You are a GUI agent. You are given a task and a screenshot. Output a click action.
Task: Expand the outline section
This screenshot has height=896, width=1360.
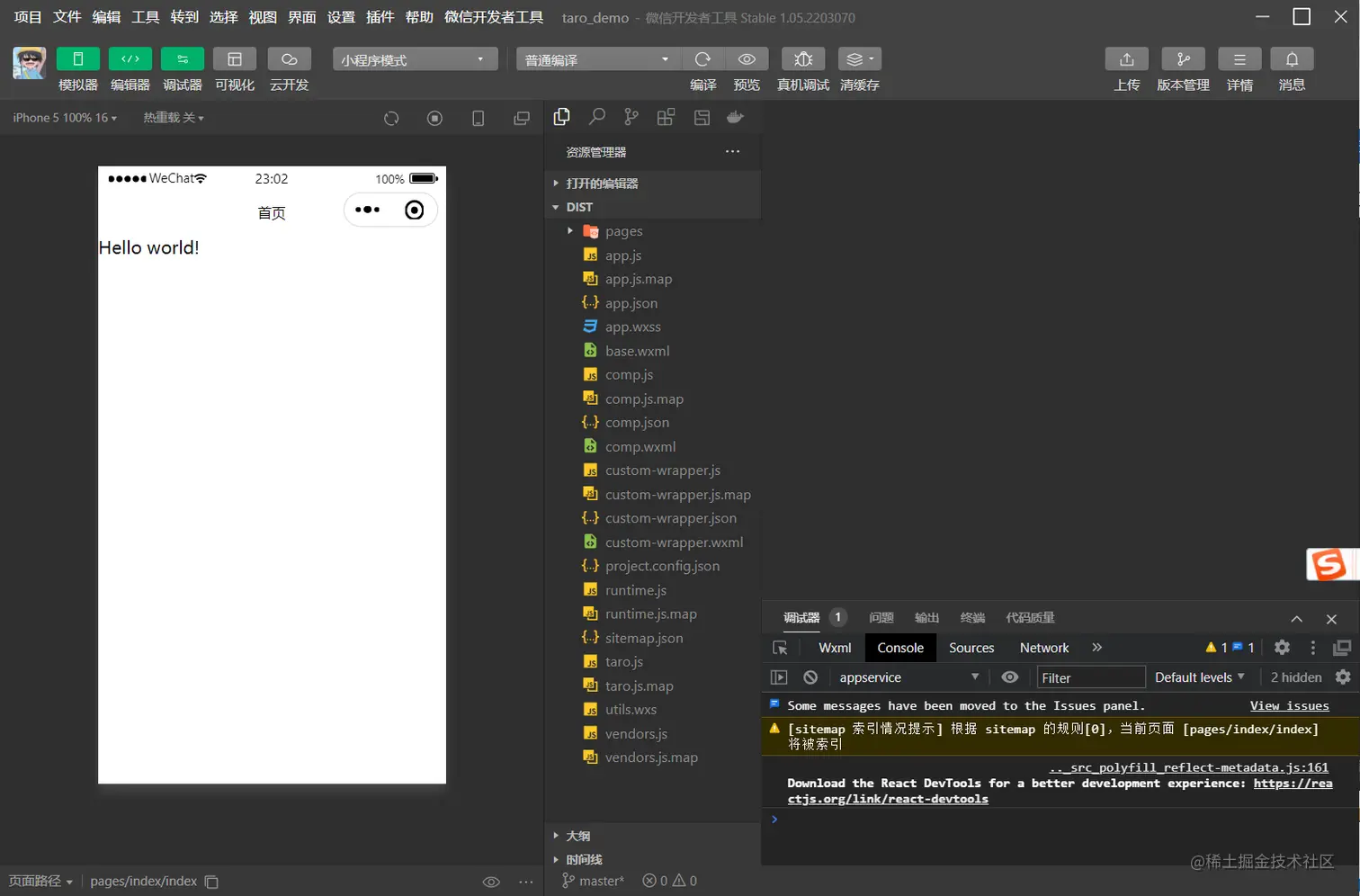pos(653,836)
